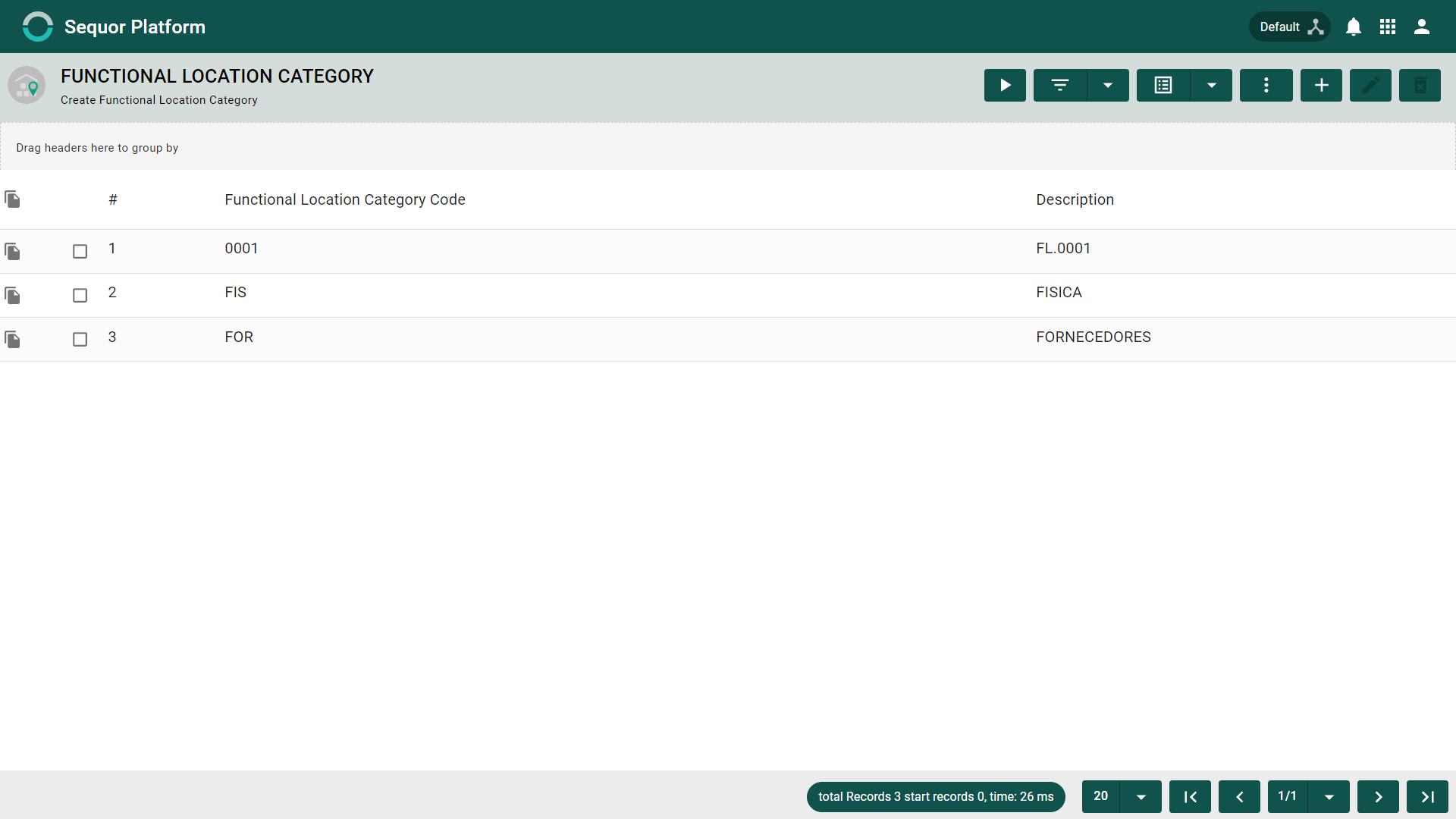
Task: Click the FUNCTIONAL LOCATION CATEGORY title
Action: [217, 77]
